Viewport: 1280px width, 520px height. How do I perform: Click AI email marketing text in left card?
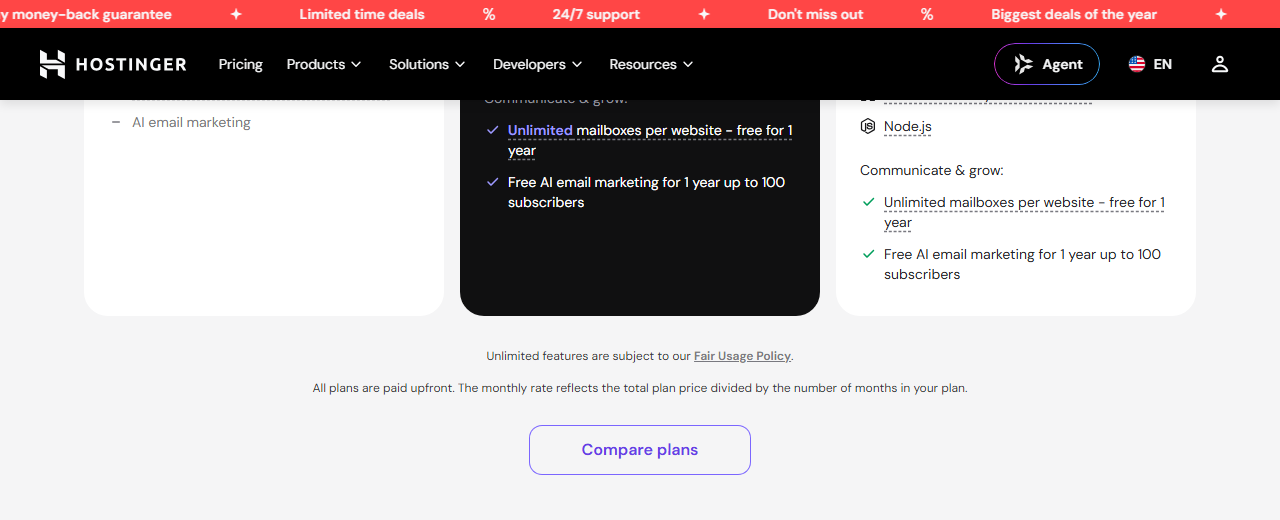click(192, 122)
